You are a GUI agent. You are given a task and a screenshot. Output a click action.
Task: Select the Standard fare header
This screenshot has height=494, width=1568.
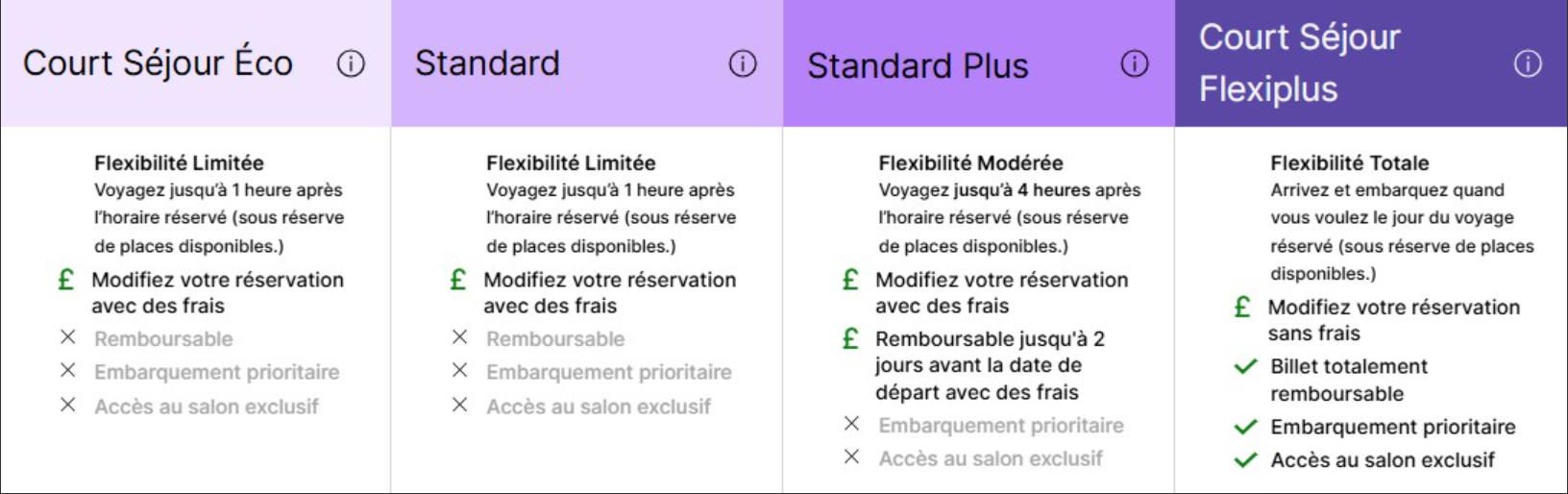pyautogui.click(x=487, y=63)
